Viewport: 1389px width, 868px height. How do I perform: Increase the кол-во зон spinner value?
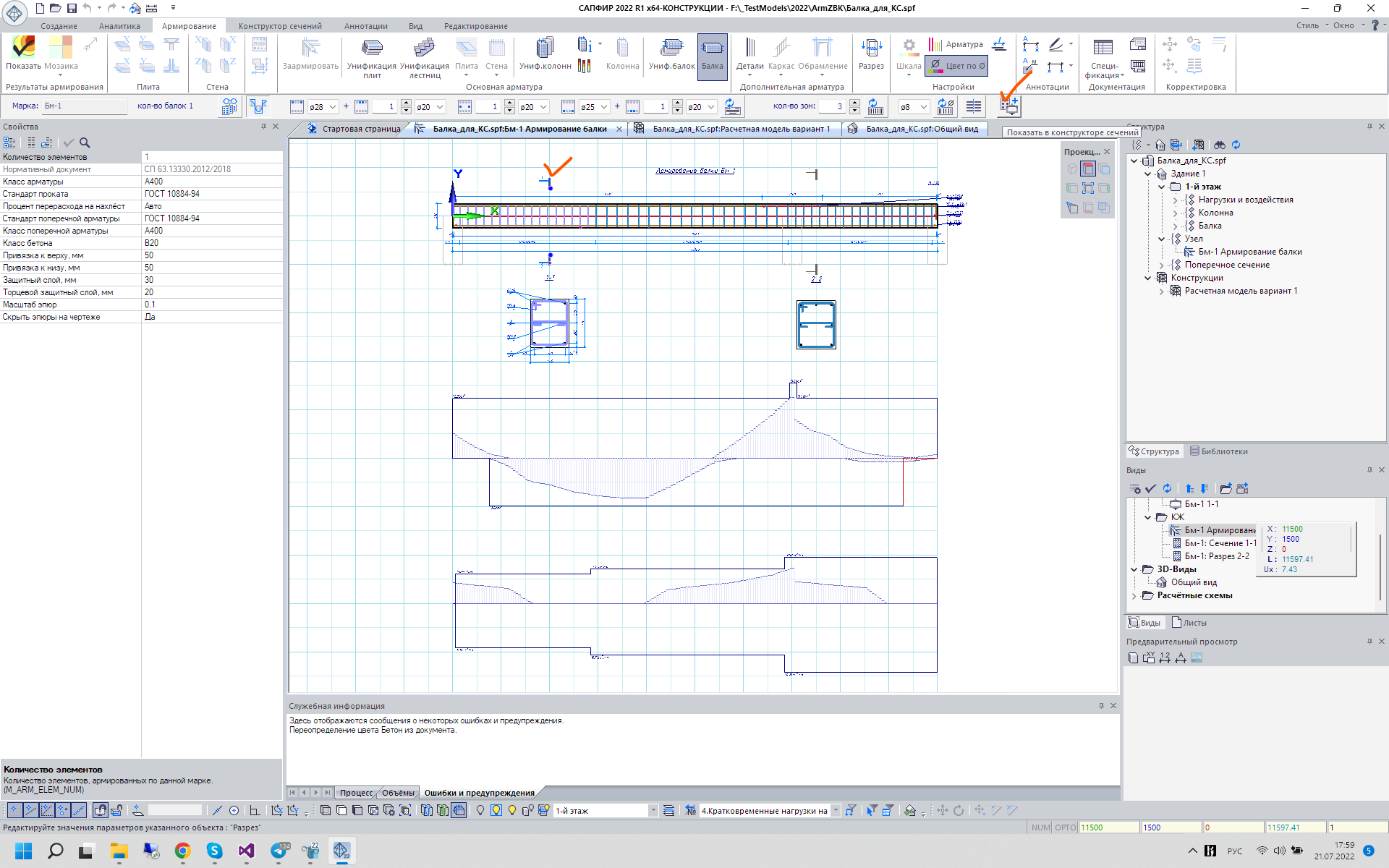854,103
